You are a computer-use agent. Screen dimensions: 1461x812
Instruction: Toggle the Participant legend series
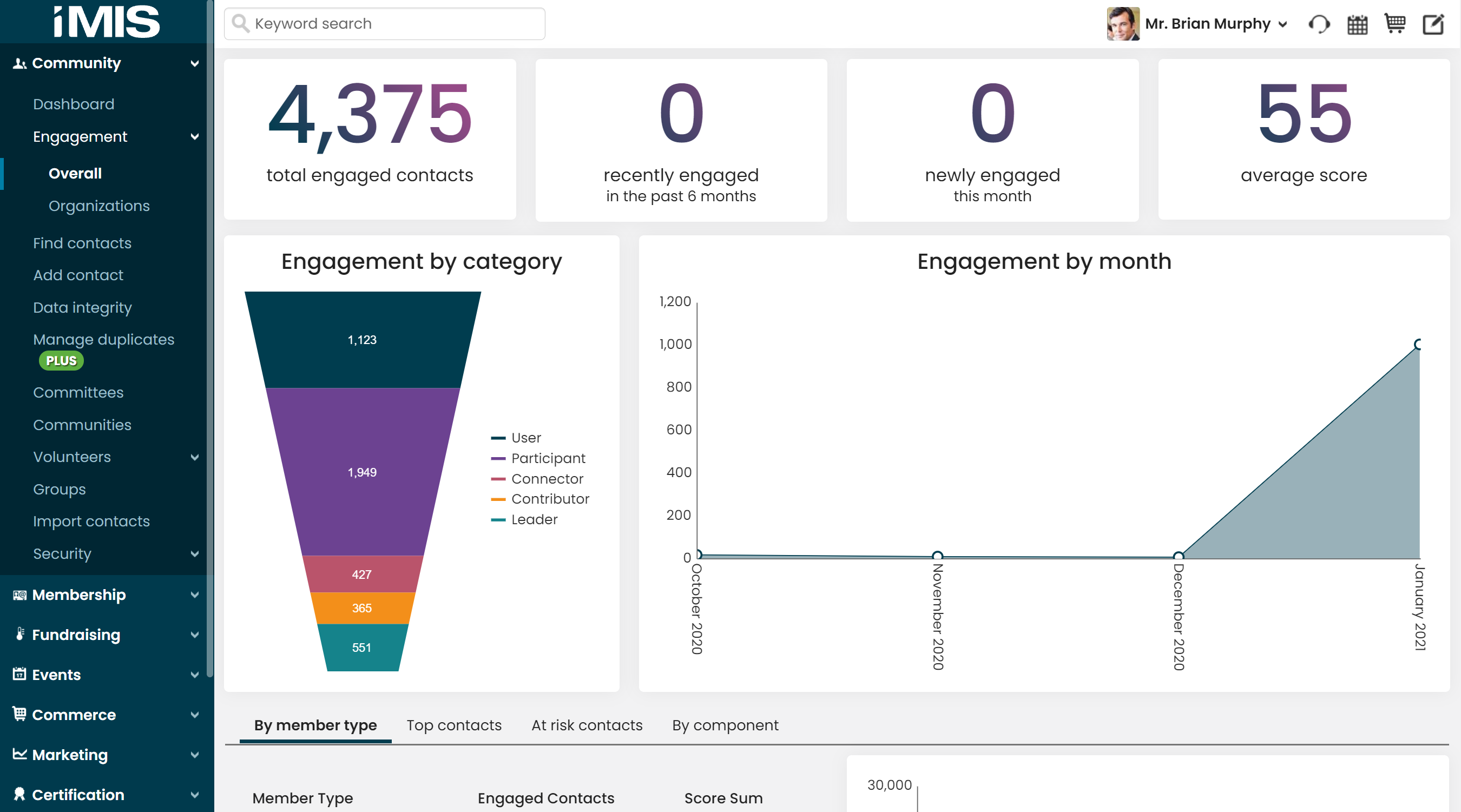tap(547, 458)
